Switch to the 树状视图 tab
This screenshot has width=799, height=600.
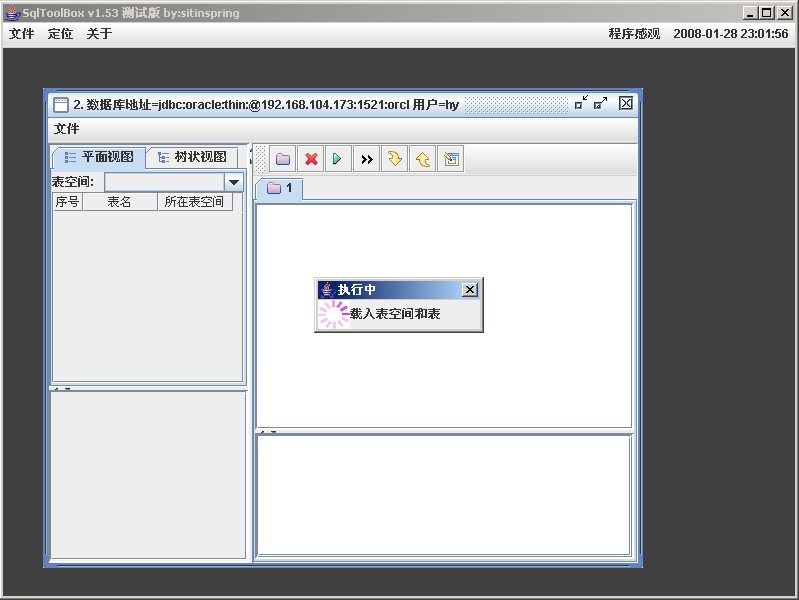pyautogui.click(x=192, y=157)
